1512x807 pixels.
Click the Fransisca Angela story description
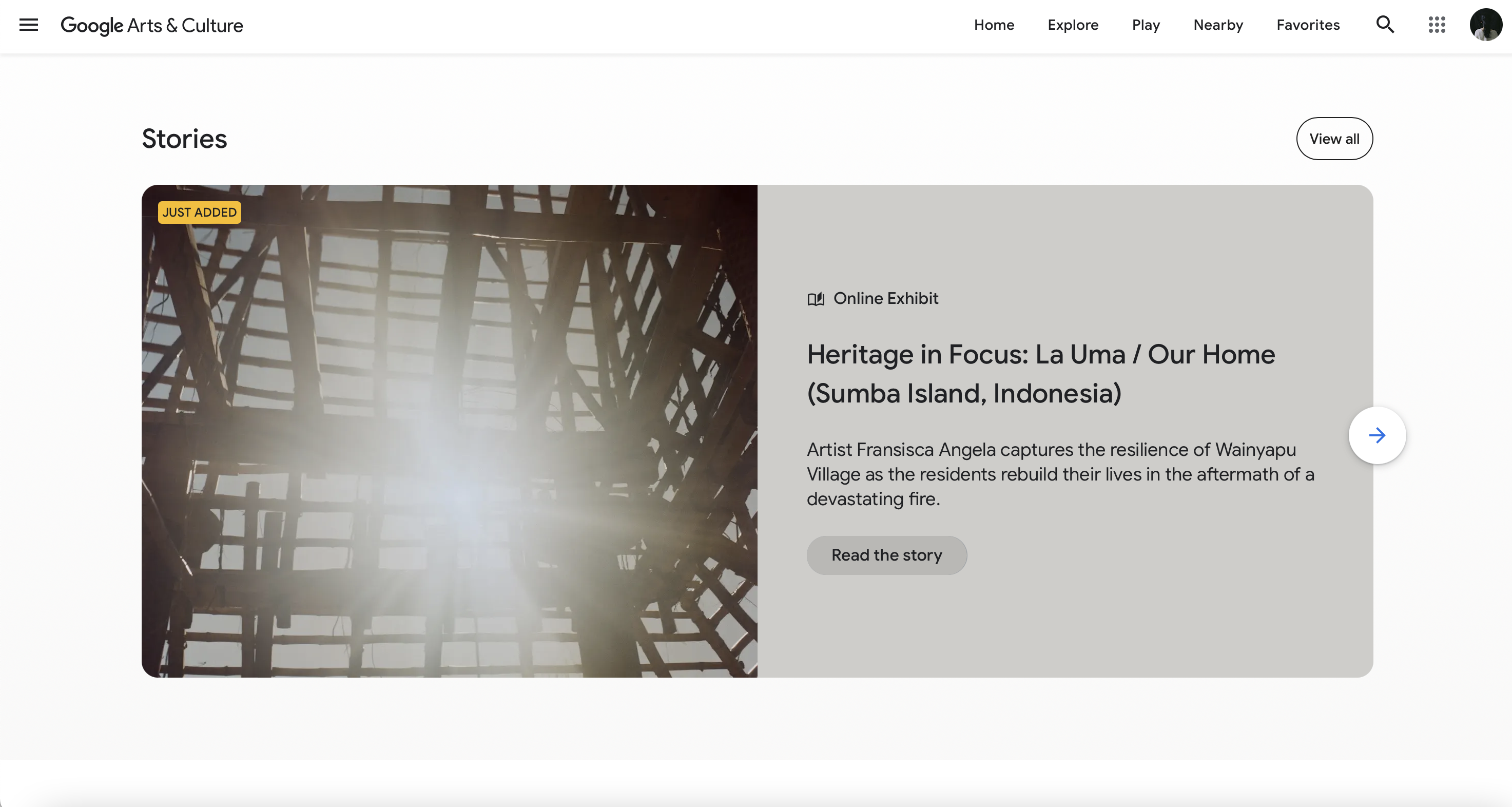pyautogui.click(x=1059, y=474)
